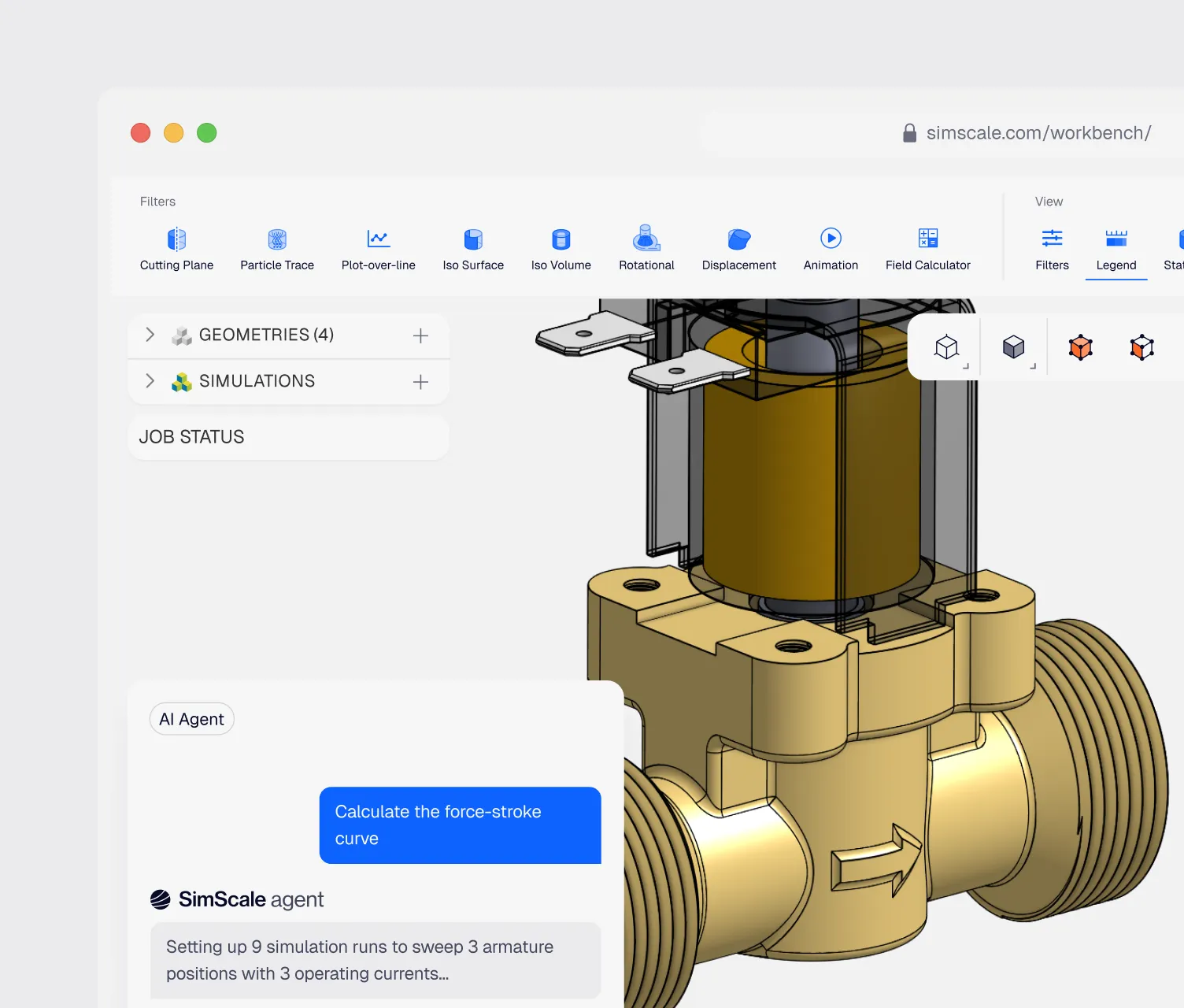Select the solid orange cube selection mode
Viewport: 1184px width, 1008px height.
(x=1081, y=347)
